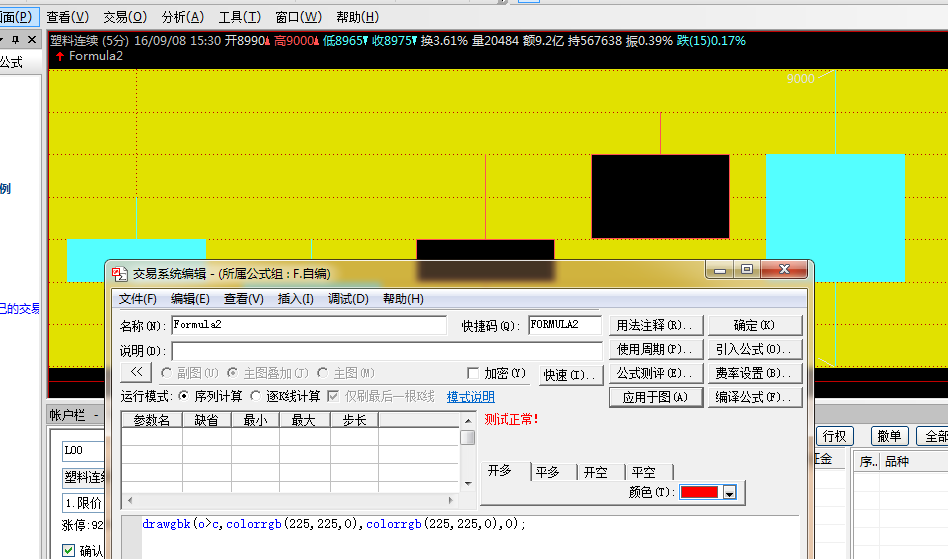The image size is (948, 559).
Task: Click the pin icon on the left panel
Action: [15, 39]
